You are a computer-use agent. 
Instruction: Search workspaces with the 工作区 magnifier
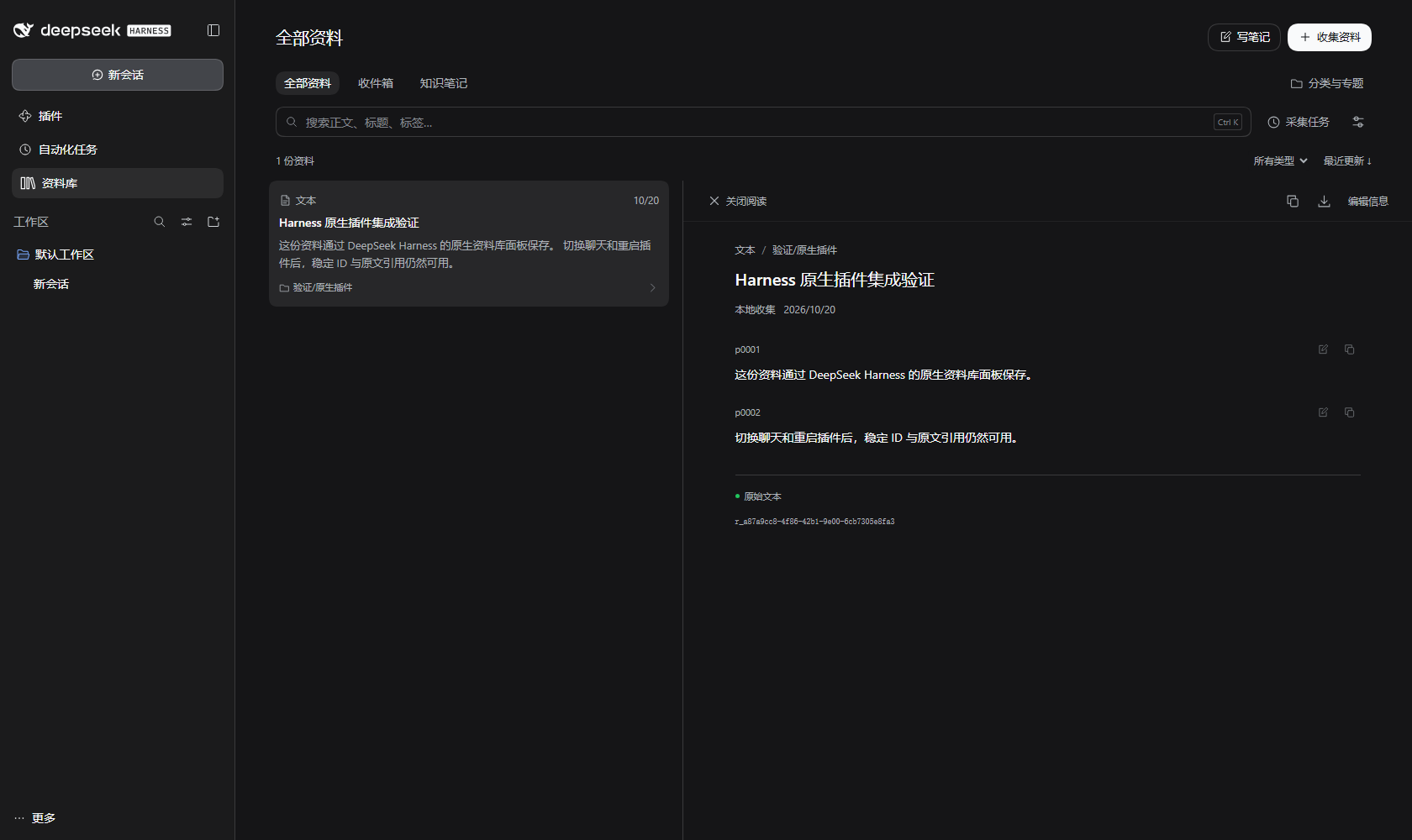point(160,222)
